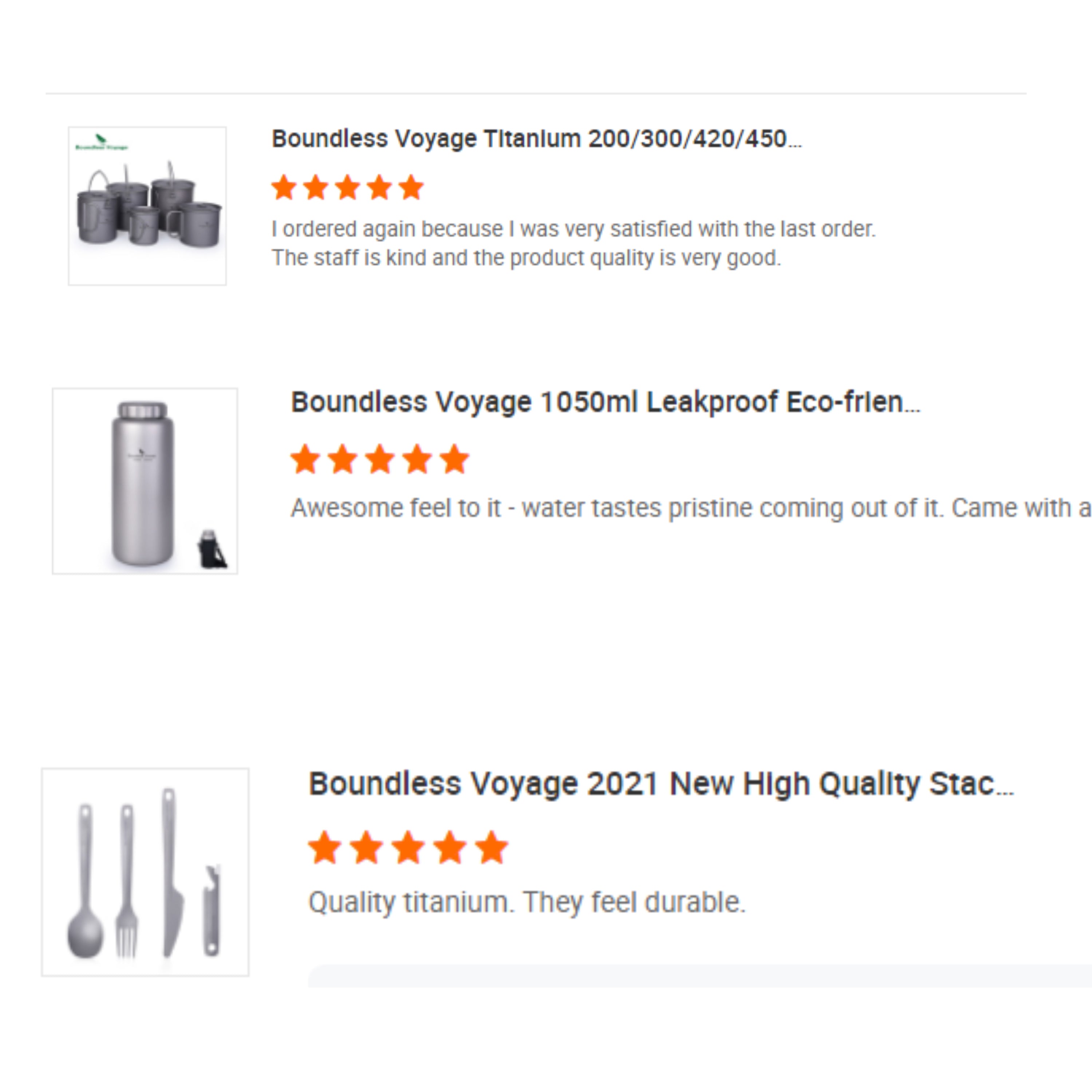This screenshot has width=1092, height=1092.
Task: Click the 'Quality titanium' review text
Action: tap(527, 903)
